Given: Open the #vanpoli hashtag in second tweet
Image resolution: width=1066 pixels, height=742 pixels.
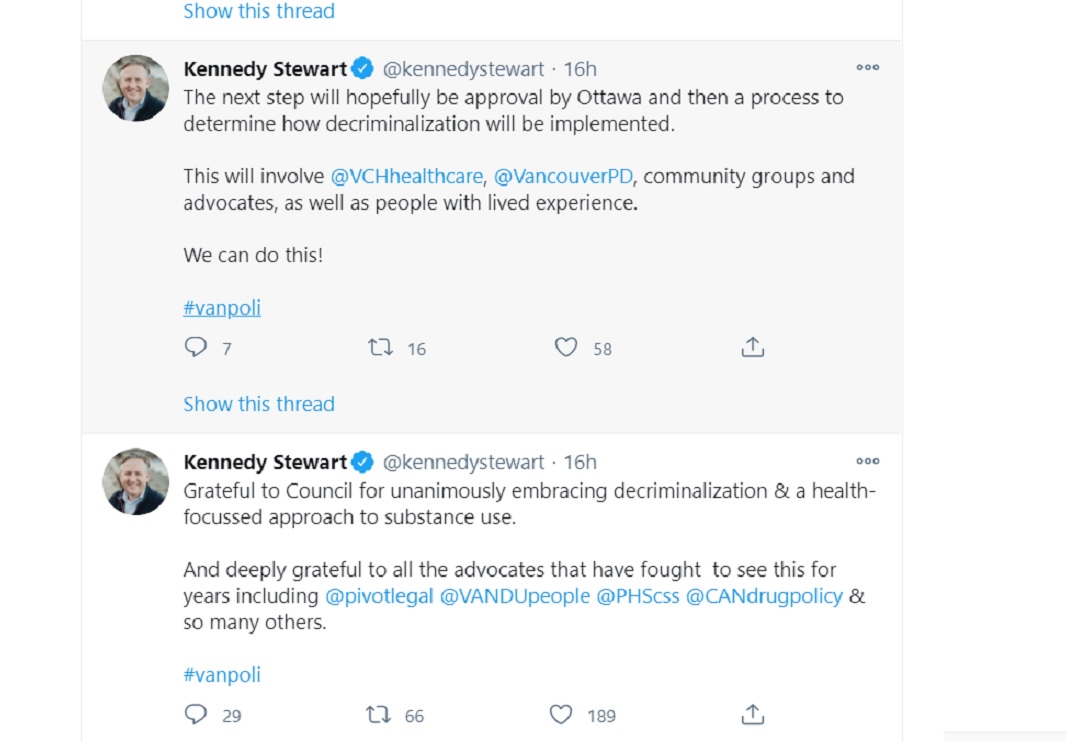Looking at the screenshot, I should click(222, 675).
